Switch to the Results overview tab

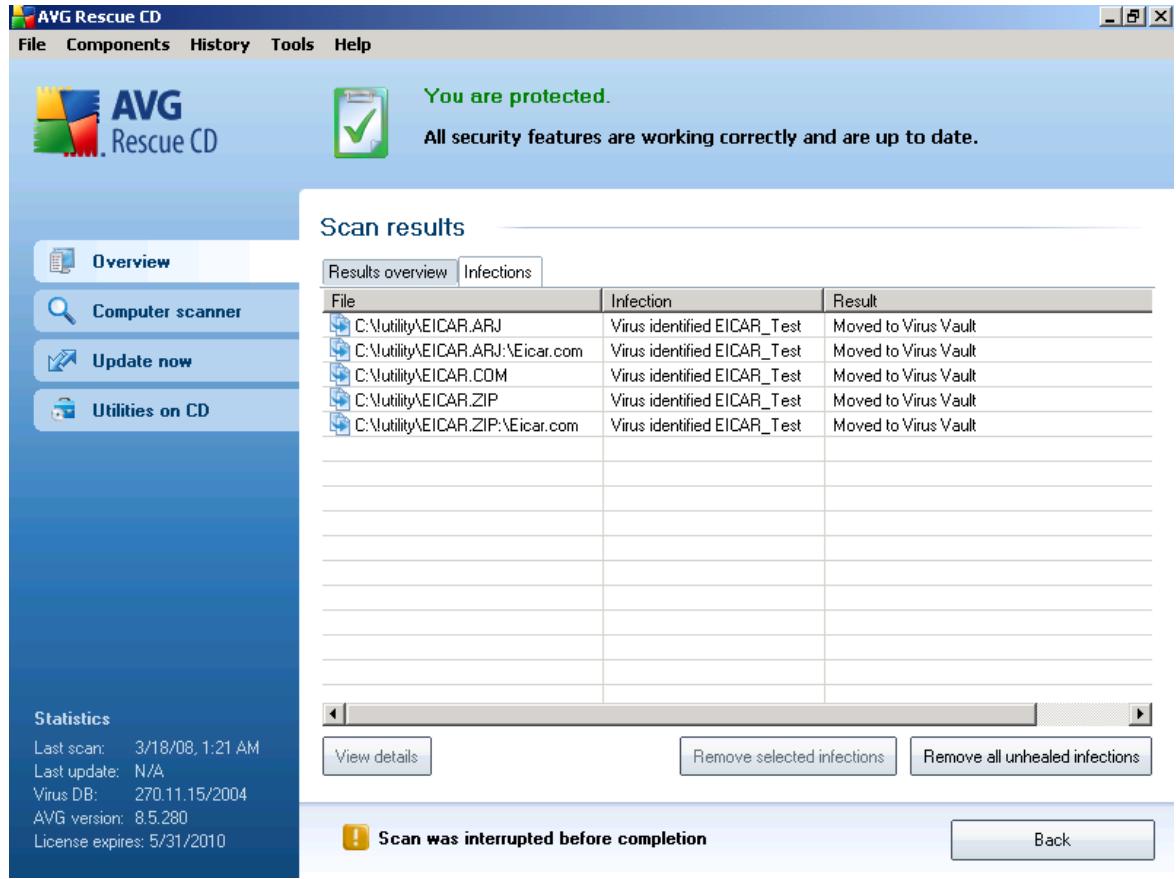pyautogui.click(x=388, y=272)
